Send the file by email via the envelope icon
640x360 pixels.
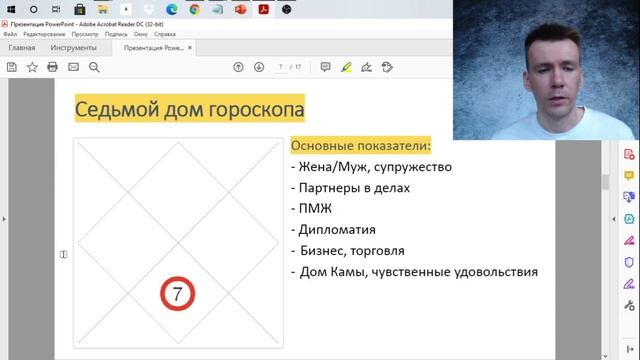(x=73, y=67)
